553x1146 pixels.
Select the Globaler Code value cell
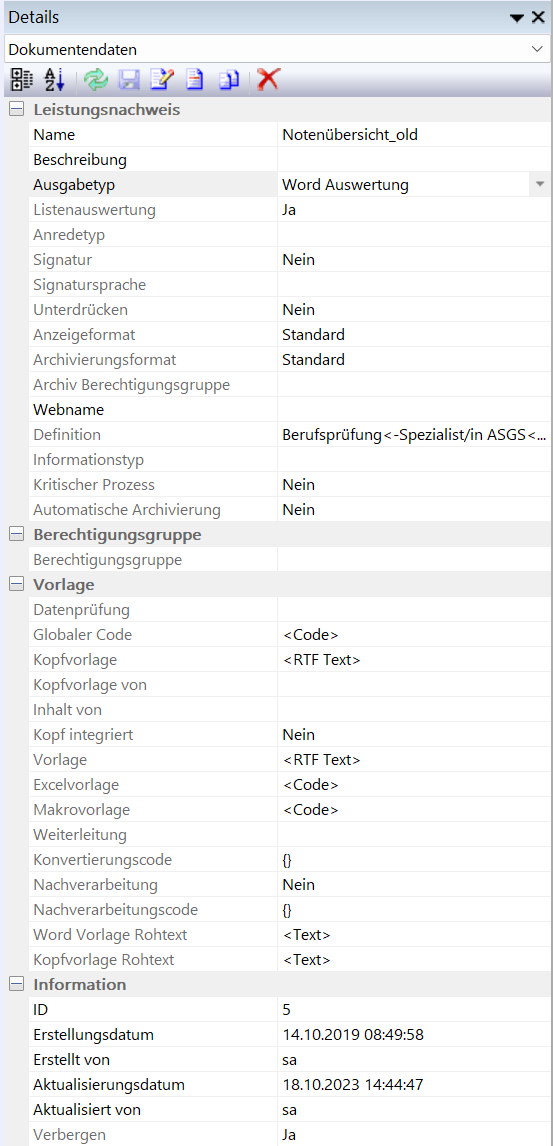[413, 634]
